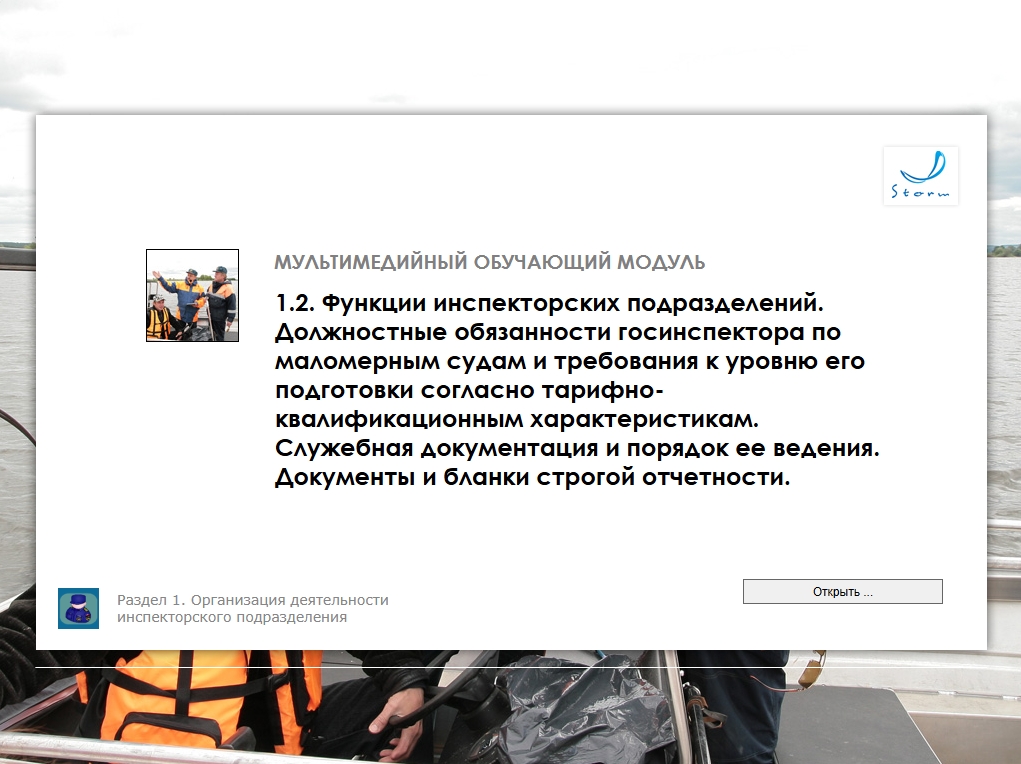Click the Раздел 1. Организация деятельности caption
This screenshot has width=1021, height=764.
tap(253, 608)
